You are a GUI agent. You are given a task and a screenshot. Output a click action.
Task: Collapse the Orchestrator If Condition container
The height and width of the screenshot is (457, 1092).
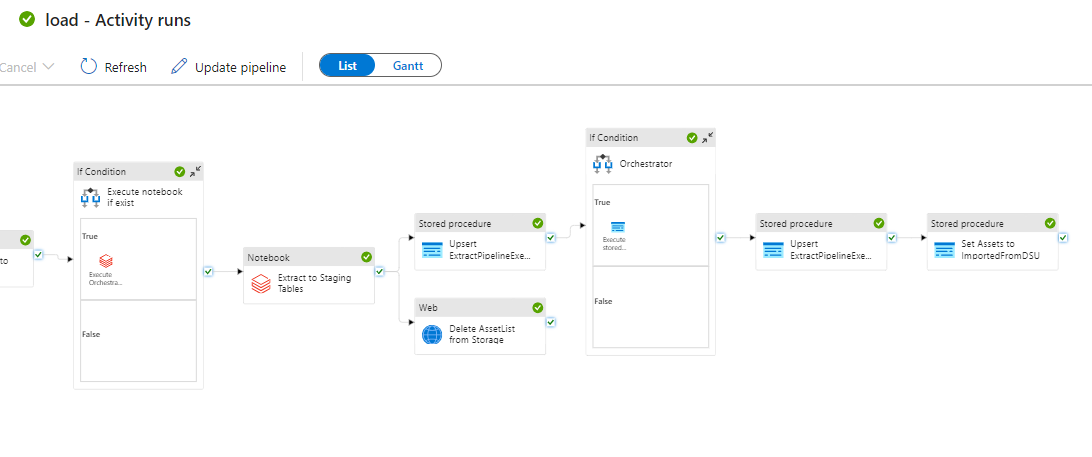(708, 138)
